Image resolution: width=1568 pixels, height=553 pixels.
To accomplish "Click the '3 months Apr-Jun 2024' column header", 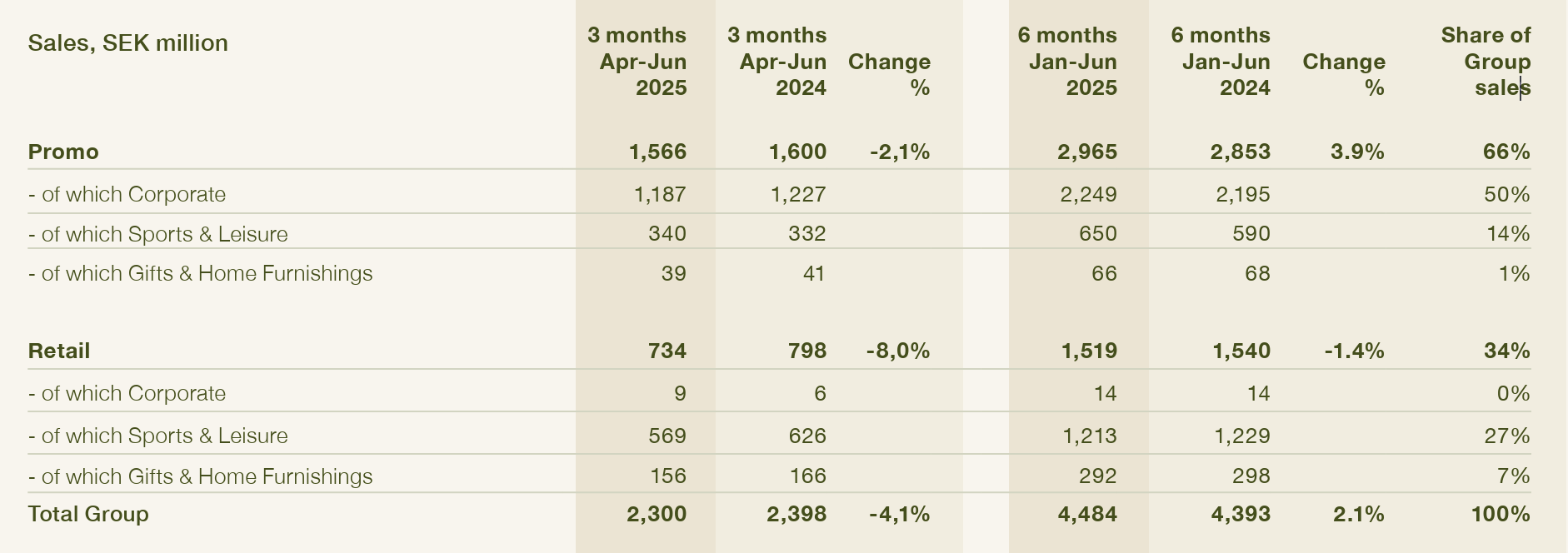I will tap(777, 62).
